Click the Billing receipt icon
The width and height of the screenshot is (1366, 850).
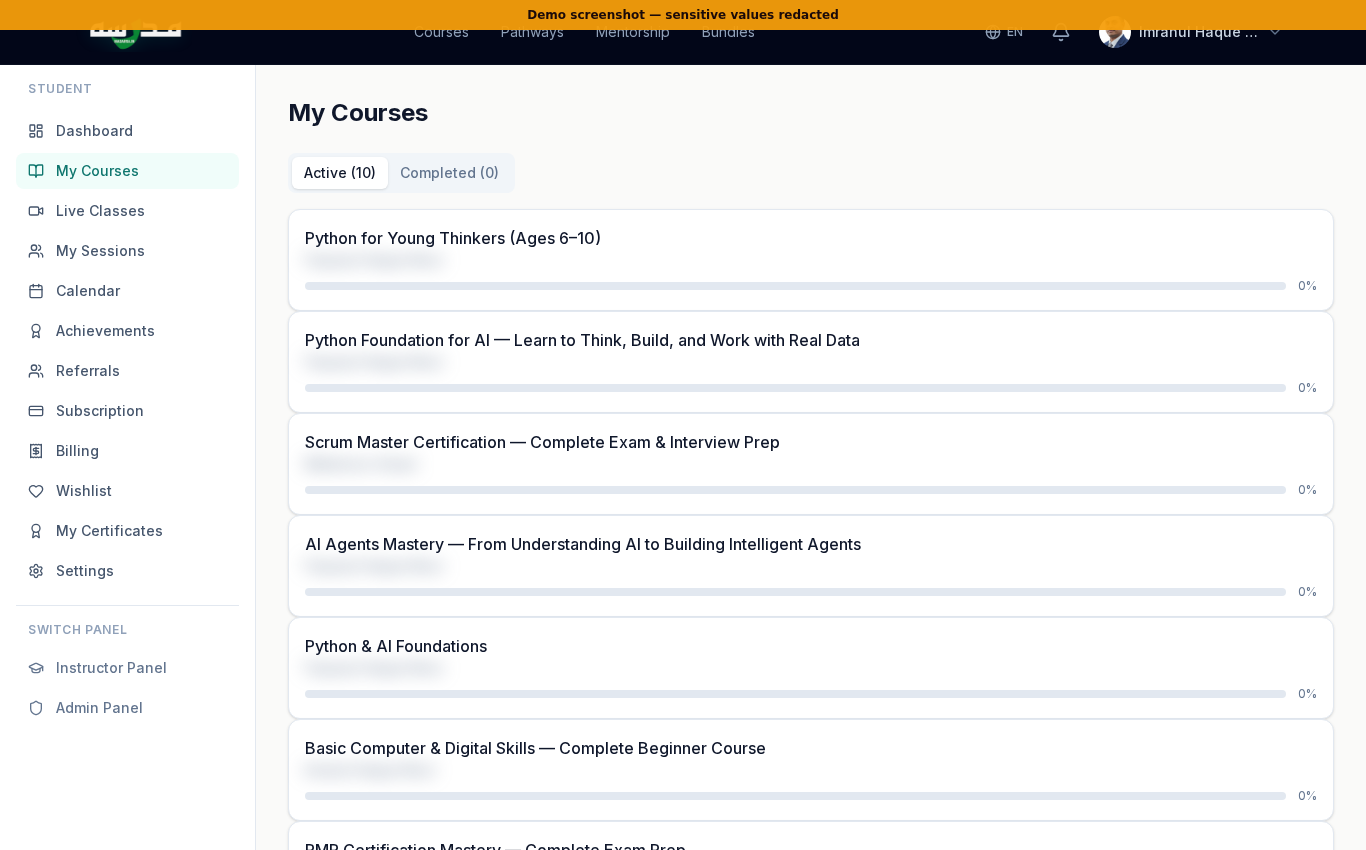coord(36,451)
